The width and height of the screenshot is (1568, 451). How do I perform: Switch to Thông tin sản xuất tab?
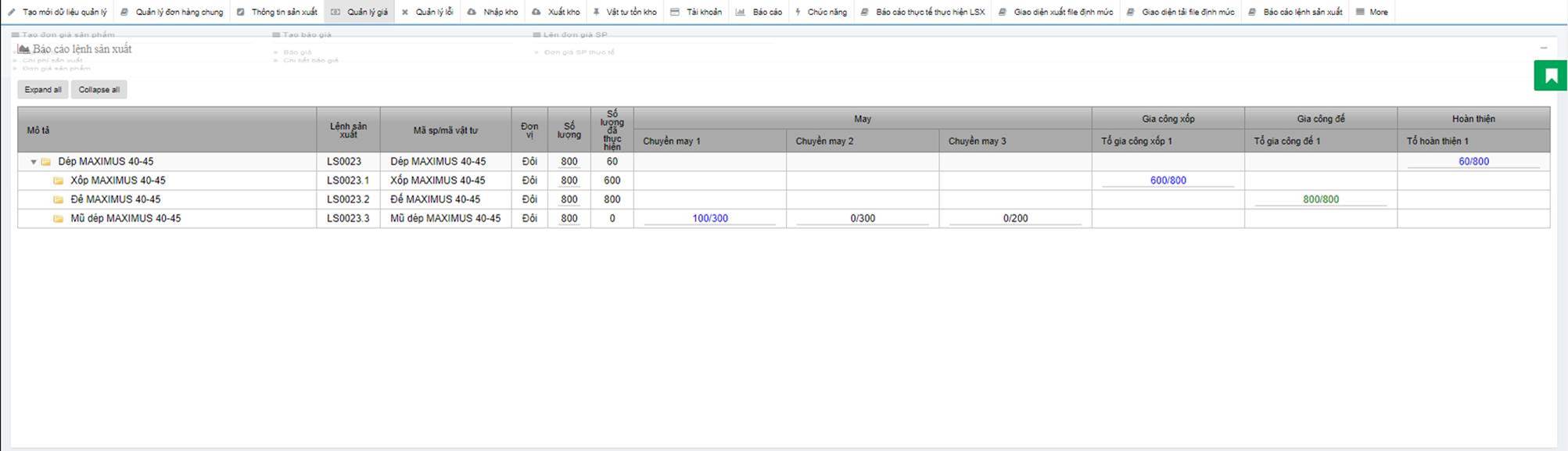click(277, 13)
